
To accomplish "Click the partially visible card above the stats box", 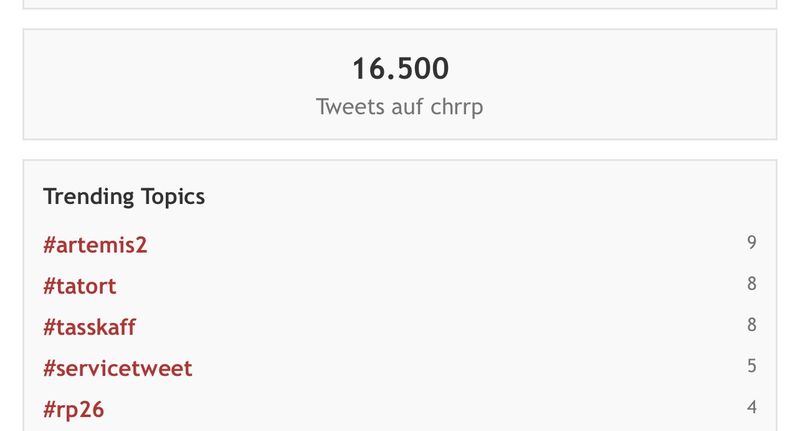I will pyautogui.click(x=400, y=4).
